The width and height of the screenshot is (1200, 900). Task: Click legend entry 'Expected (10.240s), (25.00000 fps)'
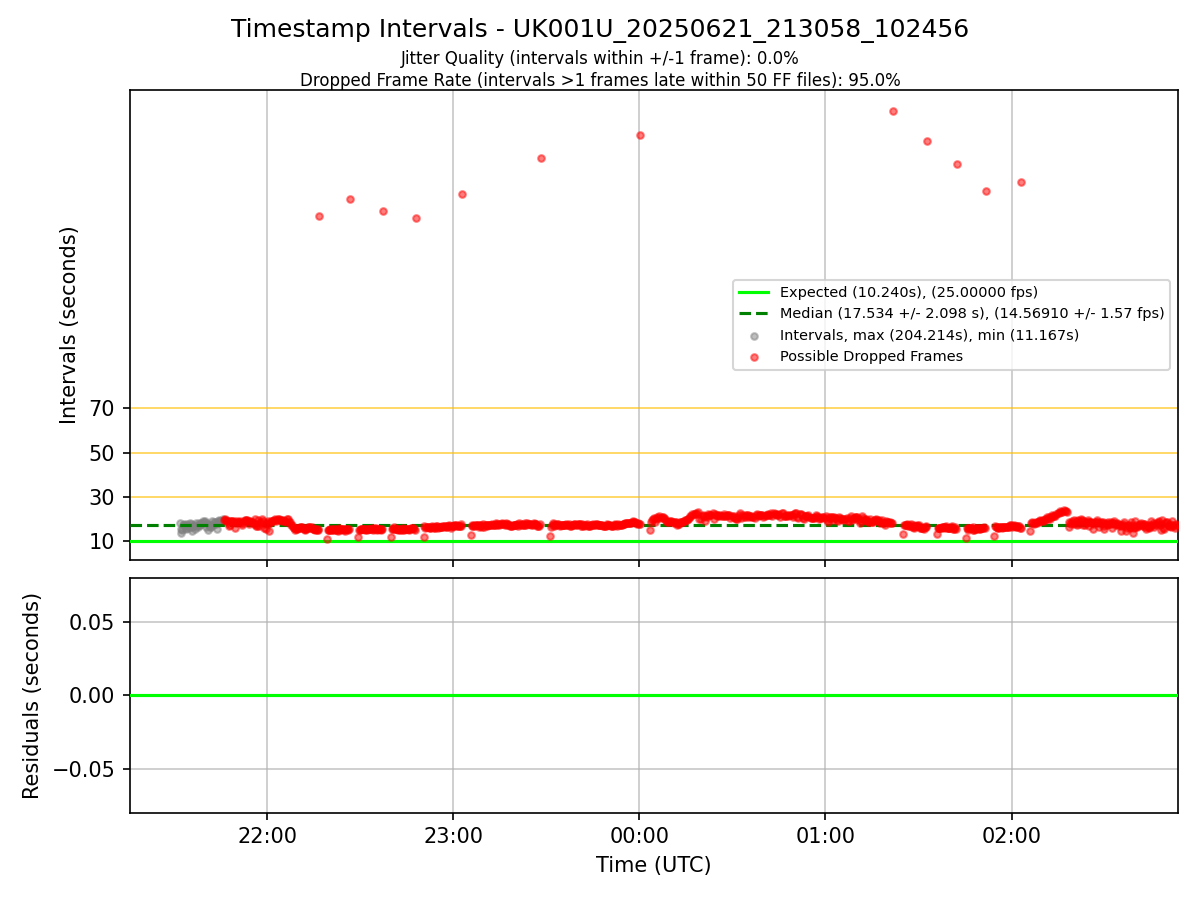tap(909, 293)
